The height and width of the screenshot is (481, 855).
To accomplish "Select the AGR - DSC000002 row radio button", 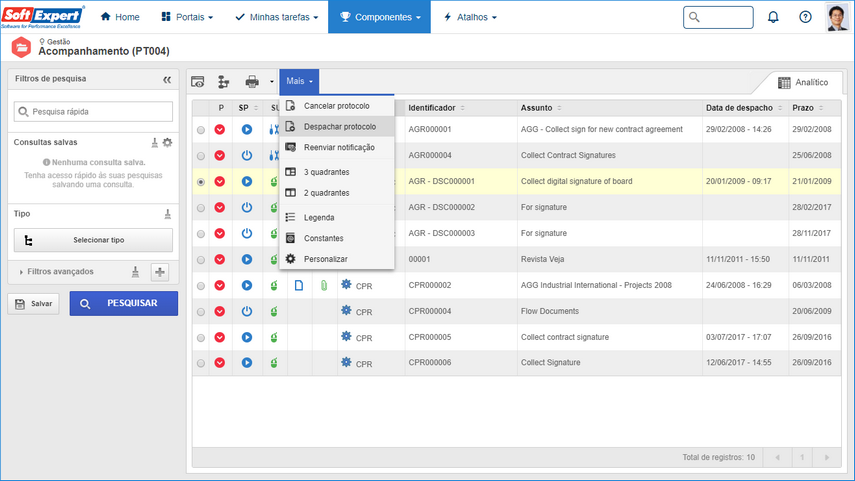I will (x=201, y=208).
